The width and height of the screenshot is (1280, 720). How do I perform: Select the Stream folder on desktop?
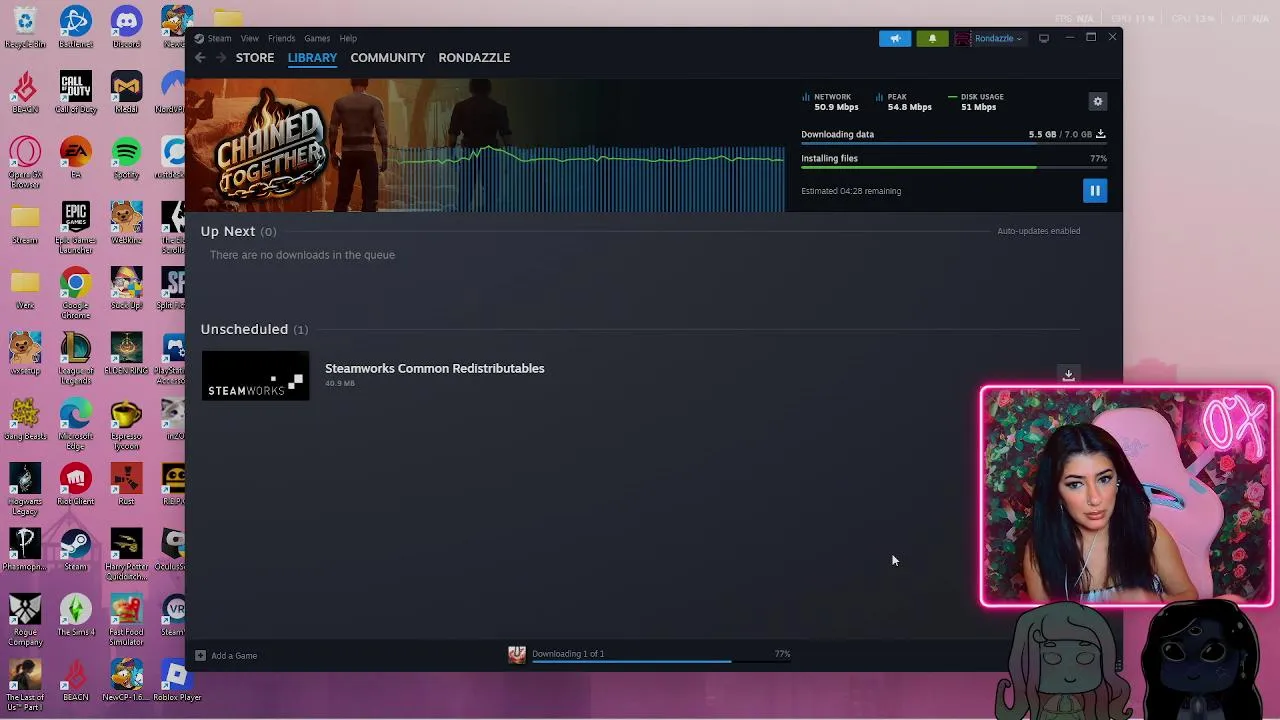(x=25, y=224)
